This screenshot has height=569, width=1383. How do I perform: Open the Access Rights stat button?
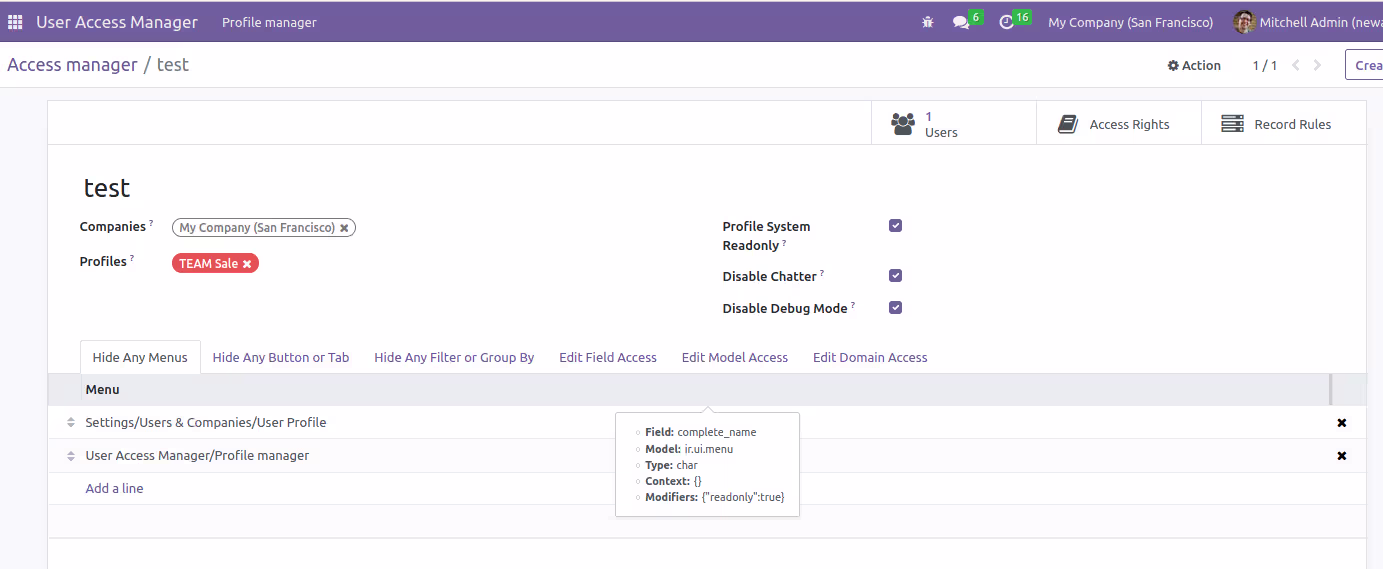click(1118, 124)
